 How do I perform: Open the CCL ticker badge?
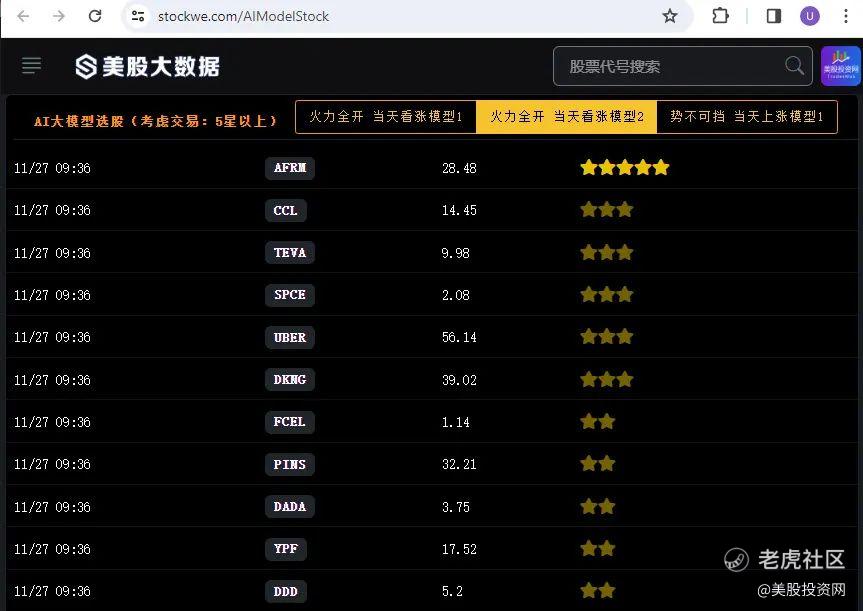click(286, 210)
